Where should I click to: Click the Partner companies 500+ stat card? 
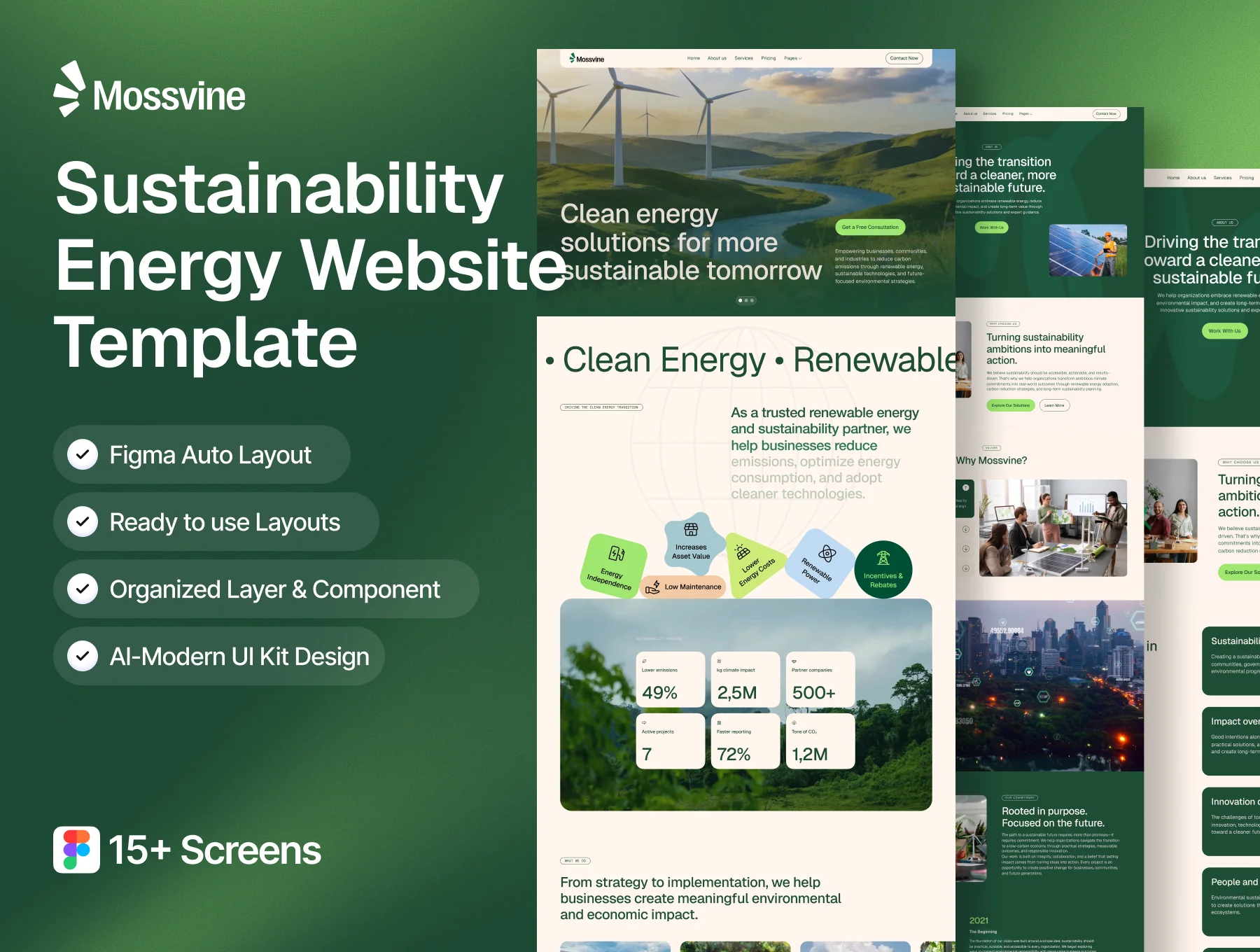(820, 680)
